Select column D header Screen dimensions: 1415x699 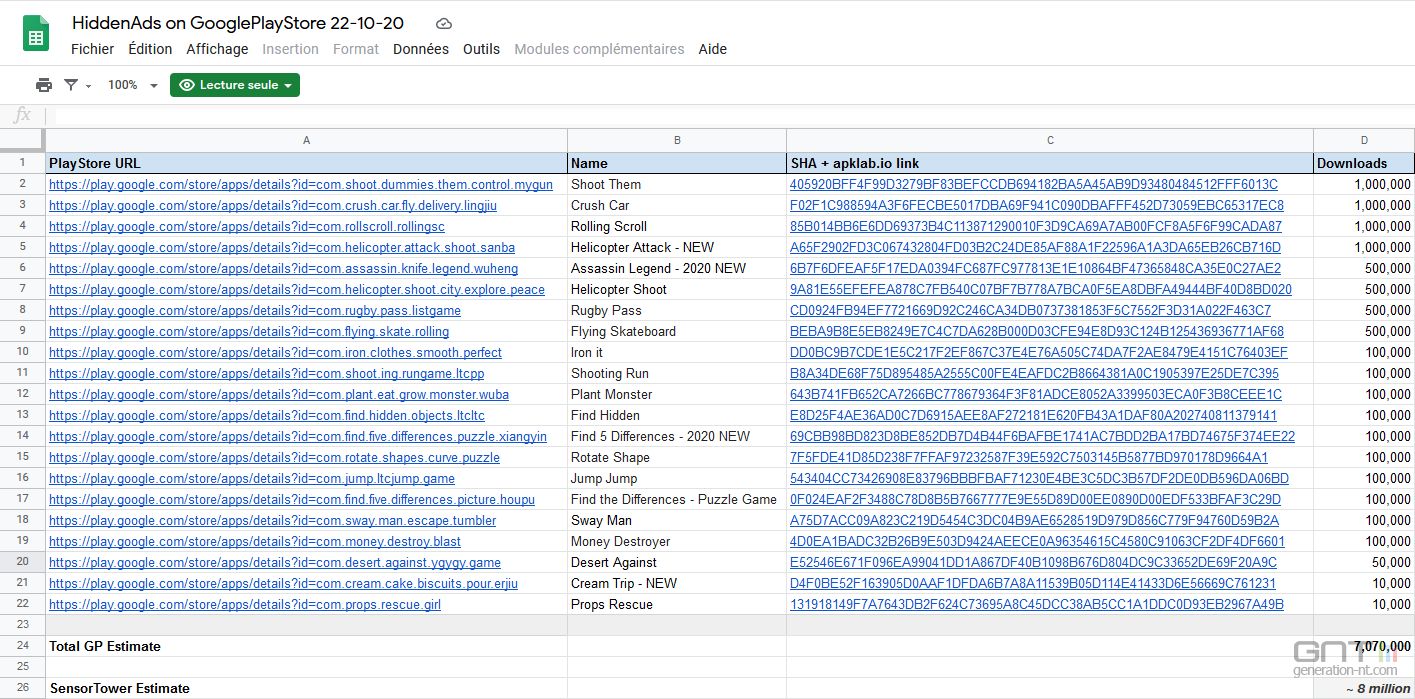tap(1364, 140)
